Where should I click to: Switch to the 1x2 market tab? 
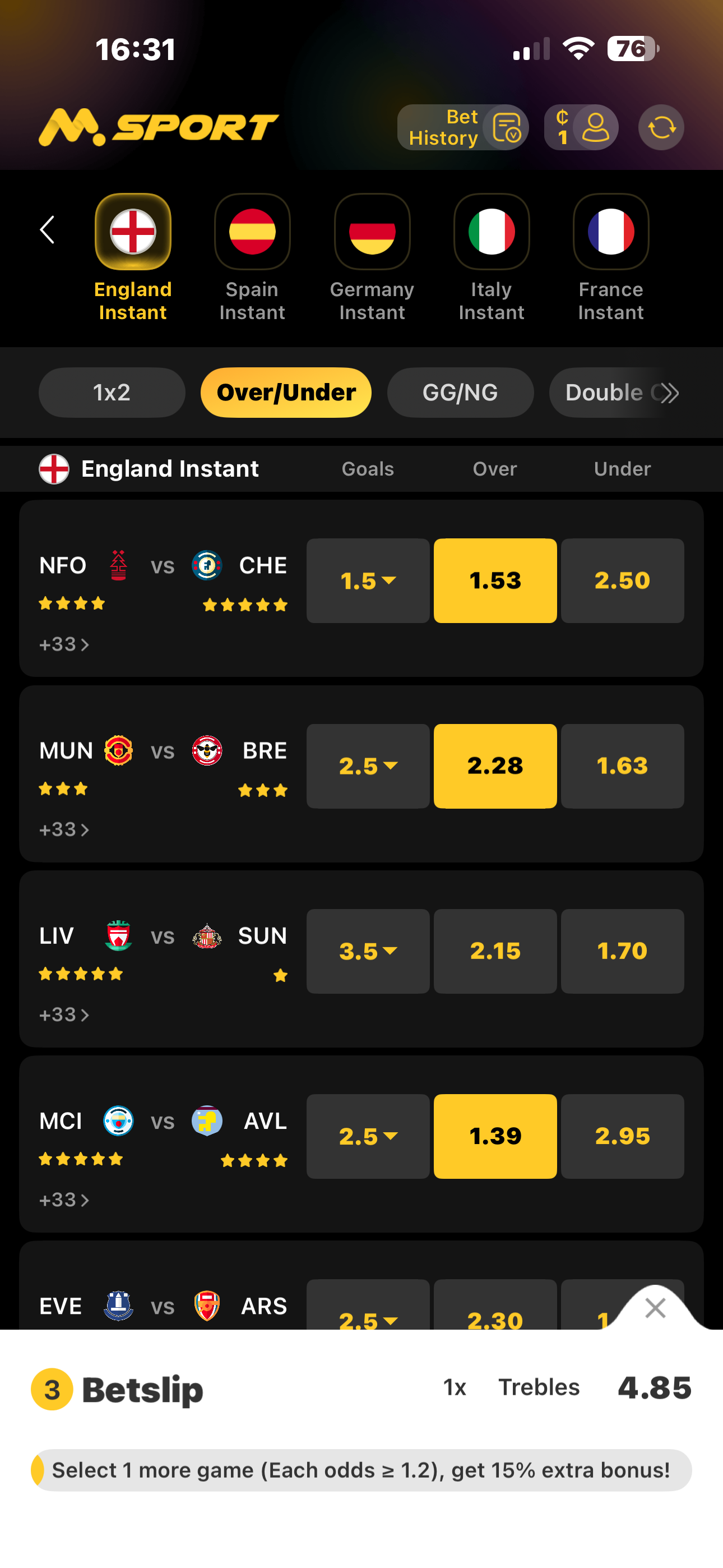pos(112,393)
